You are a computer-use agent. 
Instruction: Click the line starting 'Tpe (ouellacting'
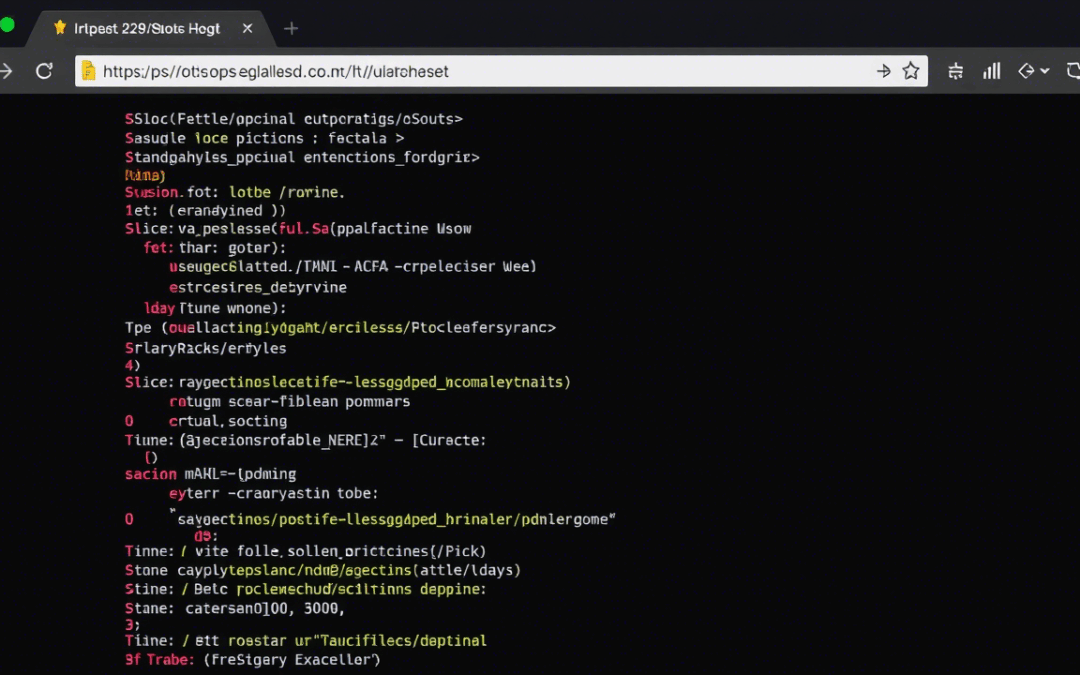pyautogui.click(x=340, y=328)
